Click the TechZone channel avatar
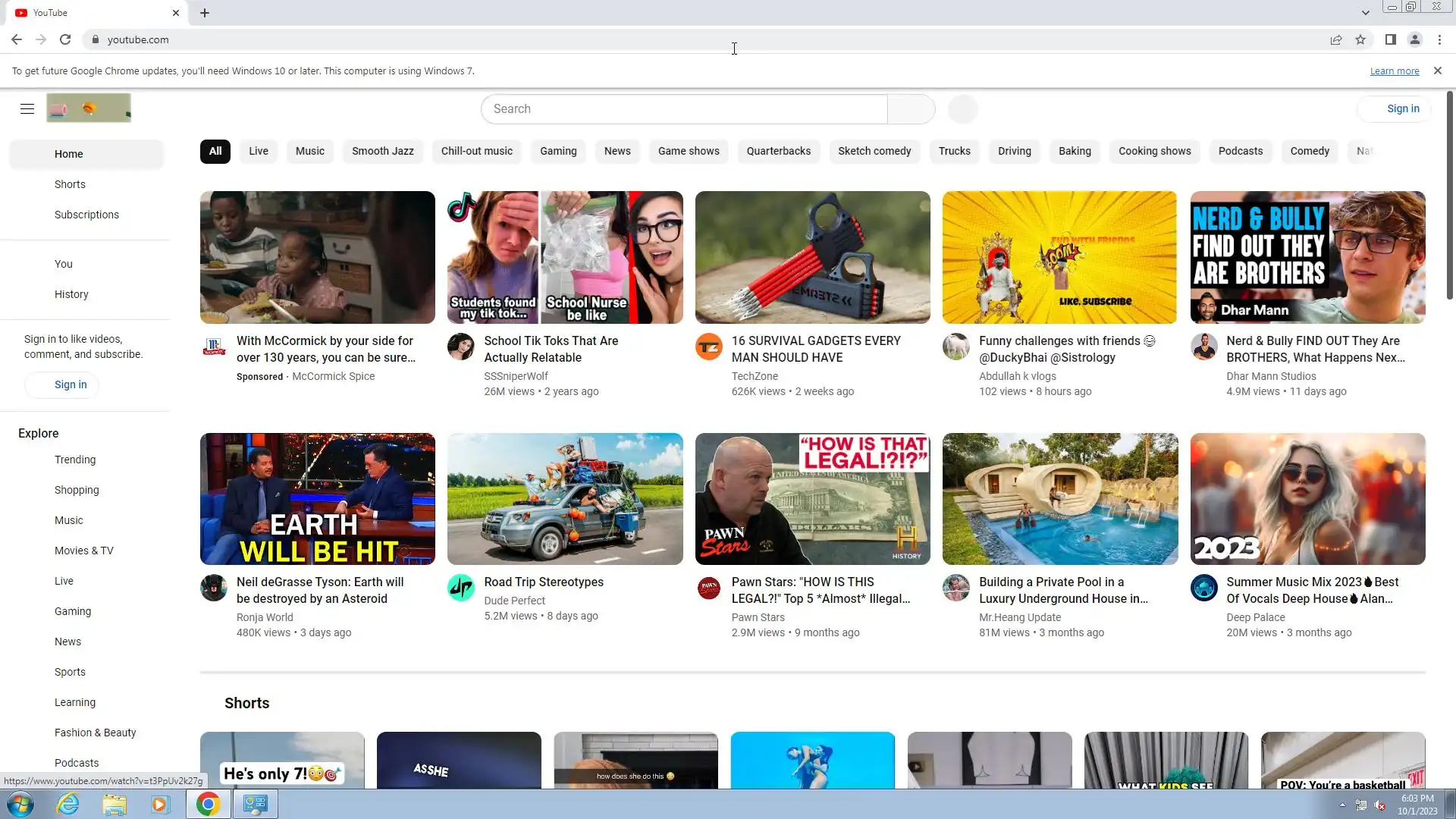The width and height of the screenshot is (1456, 819). tap(708, 347)
